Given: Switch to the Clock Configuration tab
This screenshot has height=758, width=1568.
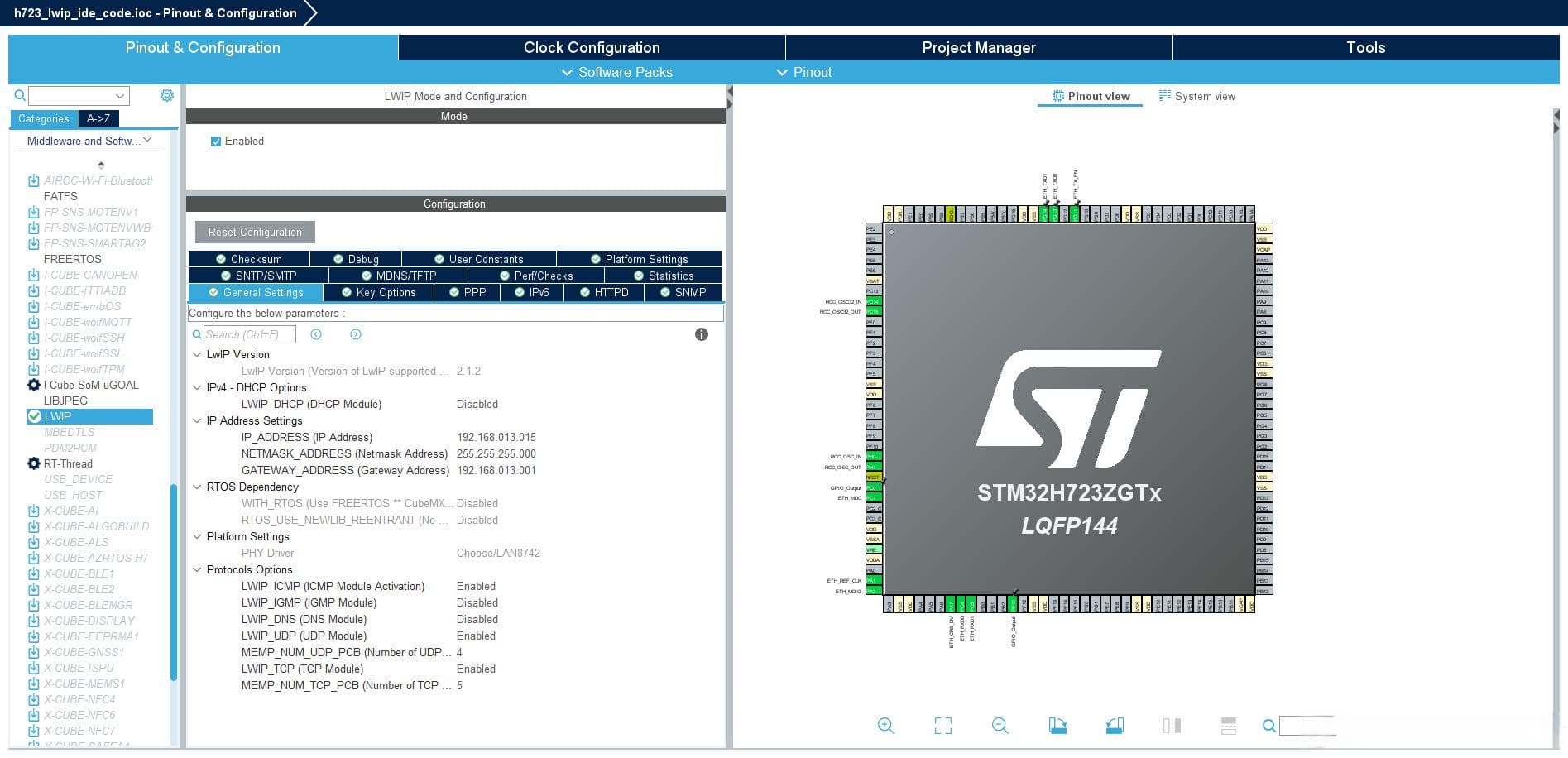Looking at the screenshot, I should [592, 47].
